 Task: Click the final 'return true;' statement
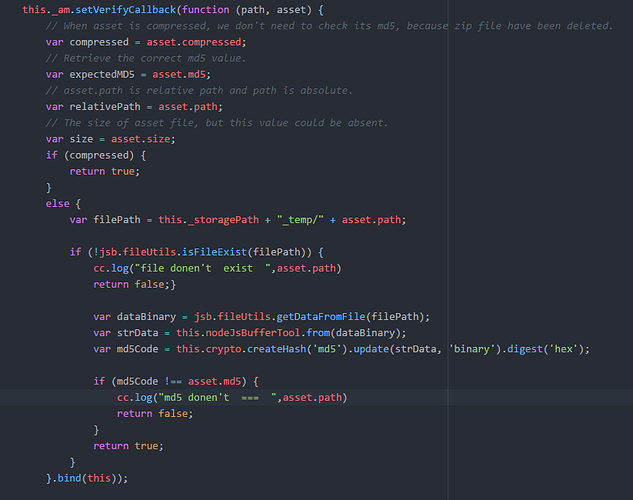(x=128, y=446)
